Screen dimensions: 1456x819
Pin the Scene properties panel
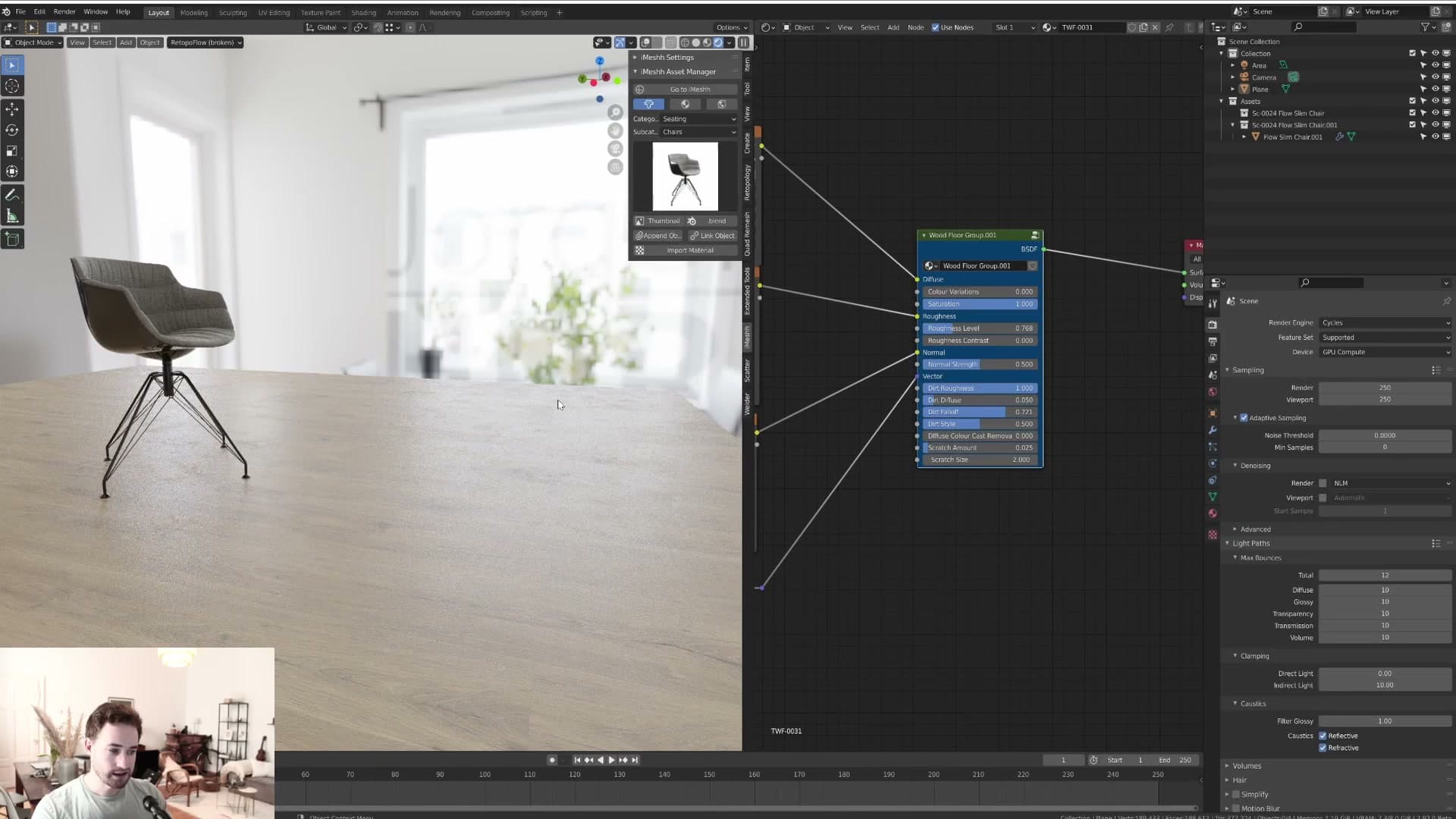click(x=1446, y=301)
